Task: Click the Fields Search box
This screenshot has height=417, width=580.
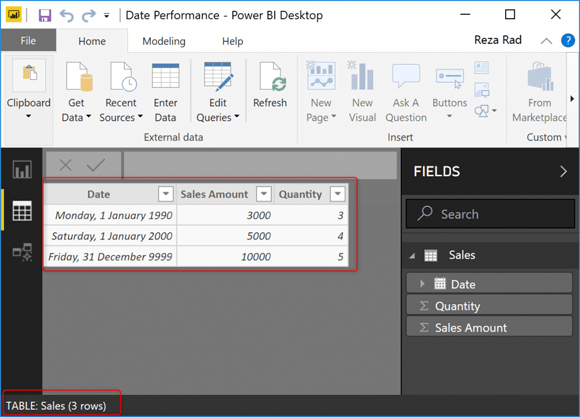Action: 490,214
